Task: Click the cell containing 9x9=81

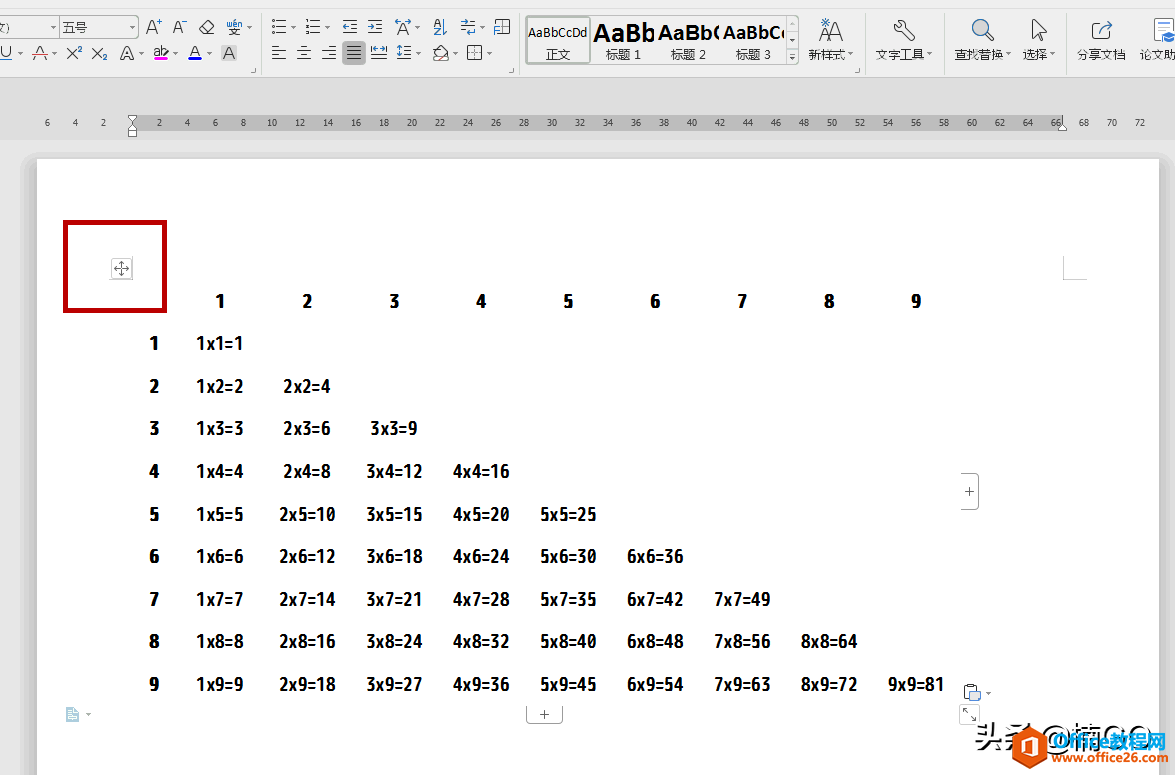Action: pos(916,684)
